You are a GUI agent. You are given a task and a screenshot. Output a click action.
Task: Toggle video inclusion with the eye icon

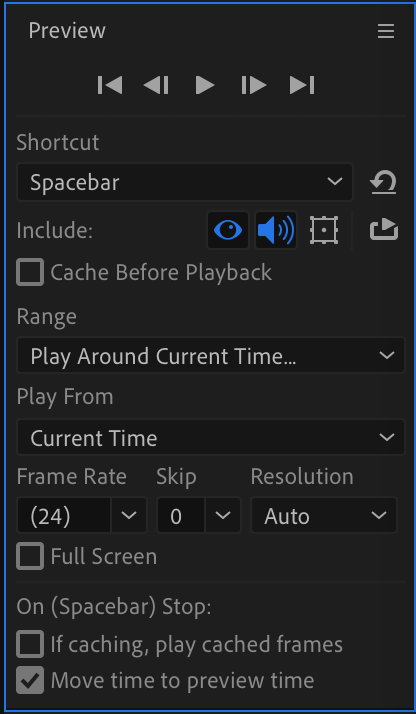(228, 230)
